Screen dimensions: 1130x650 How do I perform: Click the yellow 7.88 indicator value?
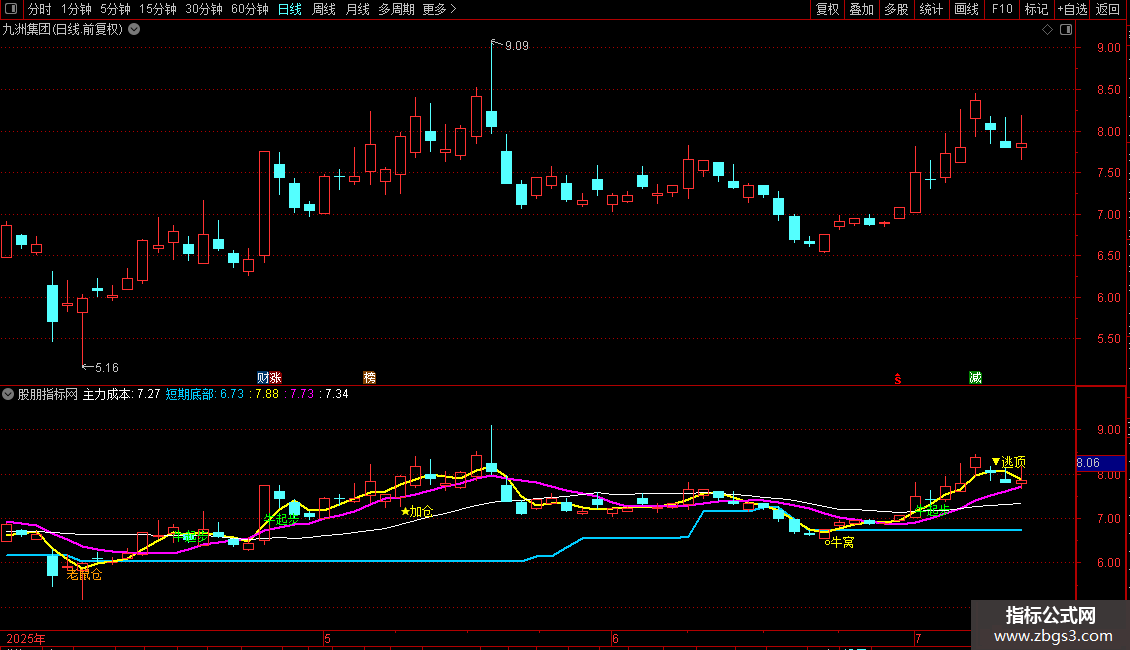click(x=267, y=394)
